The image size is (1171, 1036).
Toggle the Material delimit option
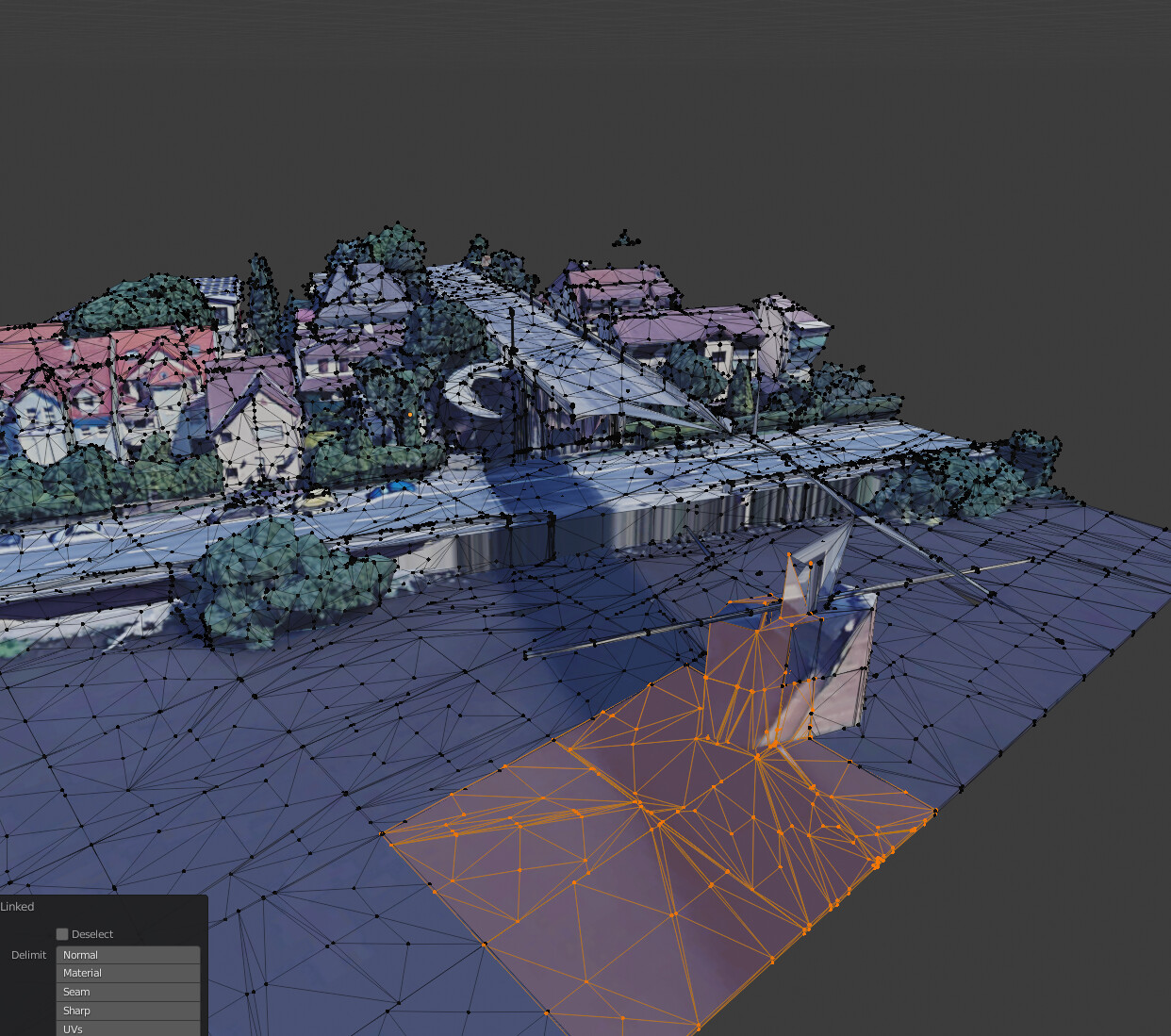tap(128, 974)
